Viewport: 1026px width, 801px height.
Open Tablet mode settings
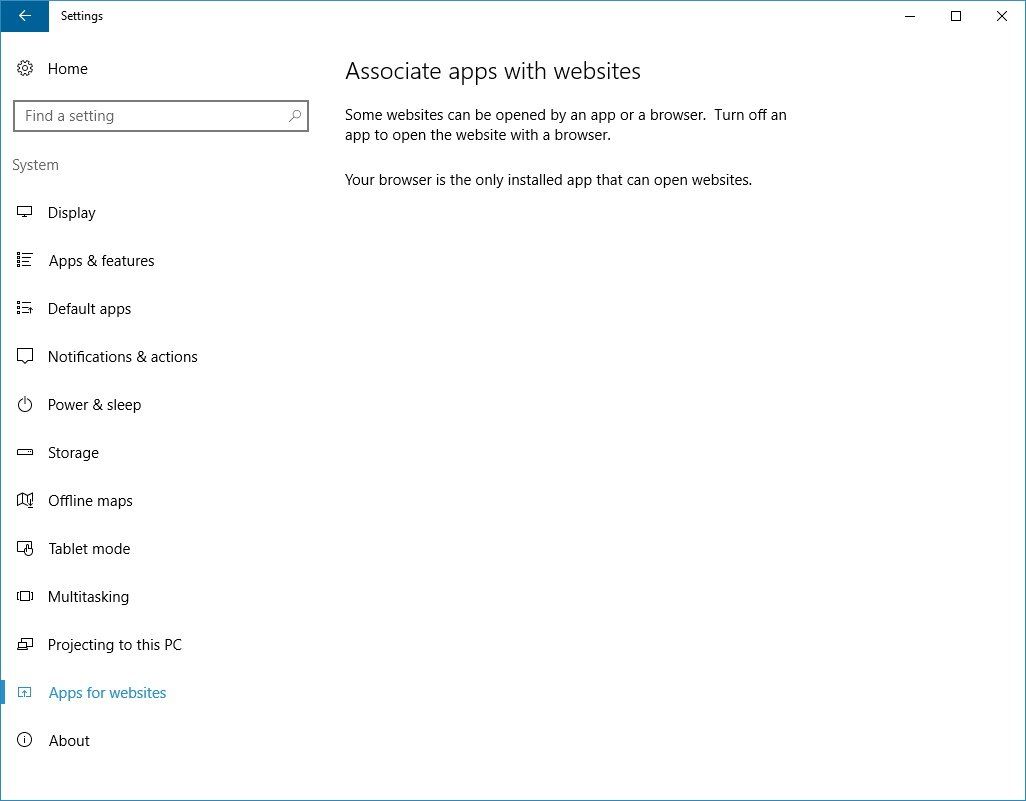pyautogui.click(x=89, y=548)
